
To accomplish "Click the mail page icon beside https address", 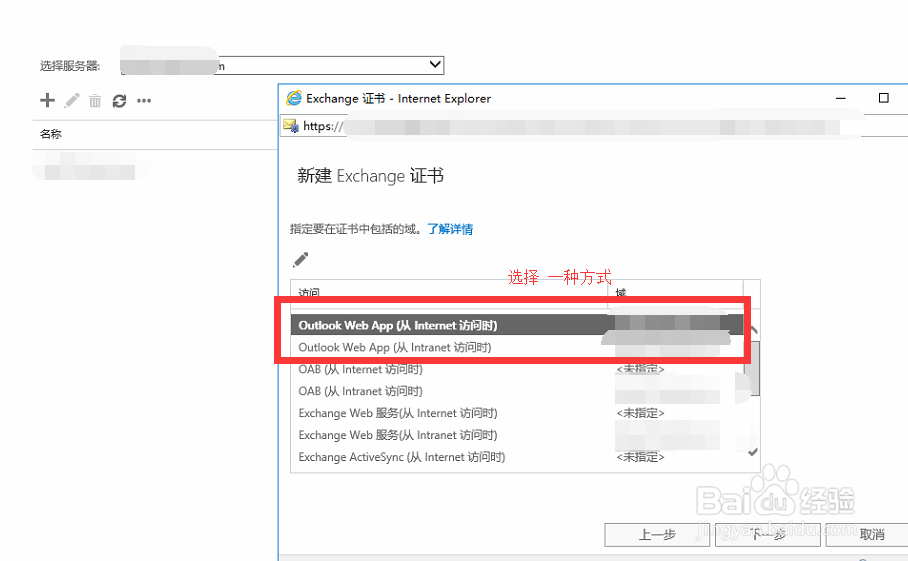I will tap(291, 126).
